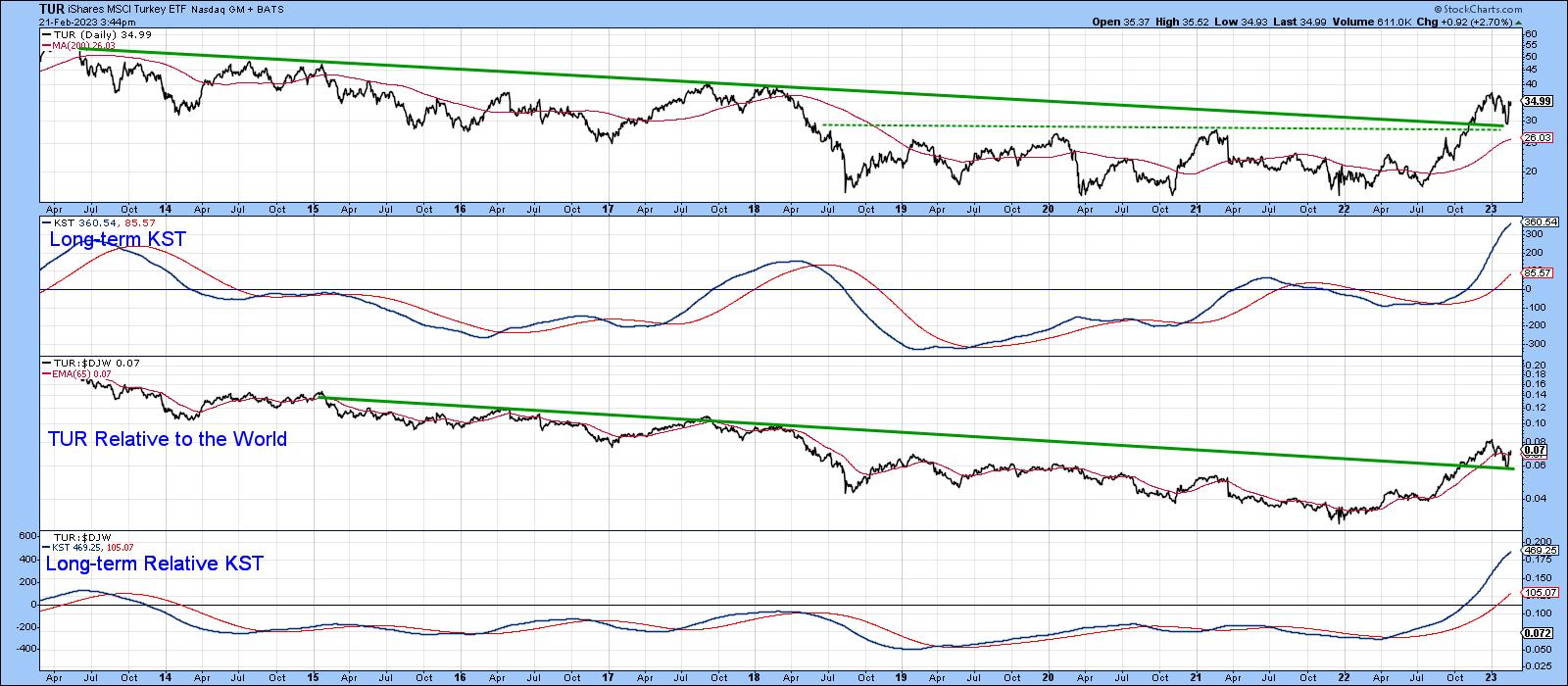Click the 360.54 KST axis tag
1568x686 pixels.
click(x=1539, y=222)
